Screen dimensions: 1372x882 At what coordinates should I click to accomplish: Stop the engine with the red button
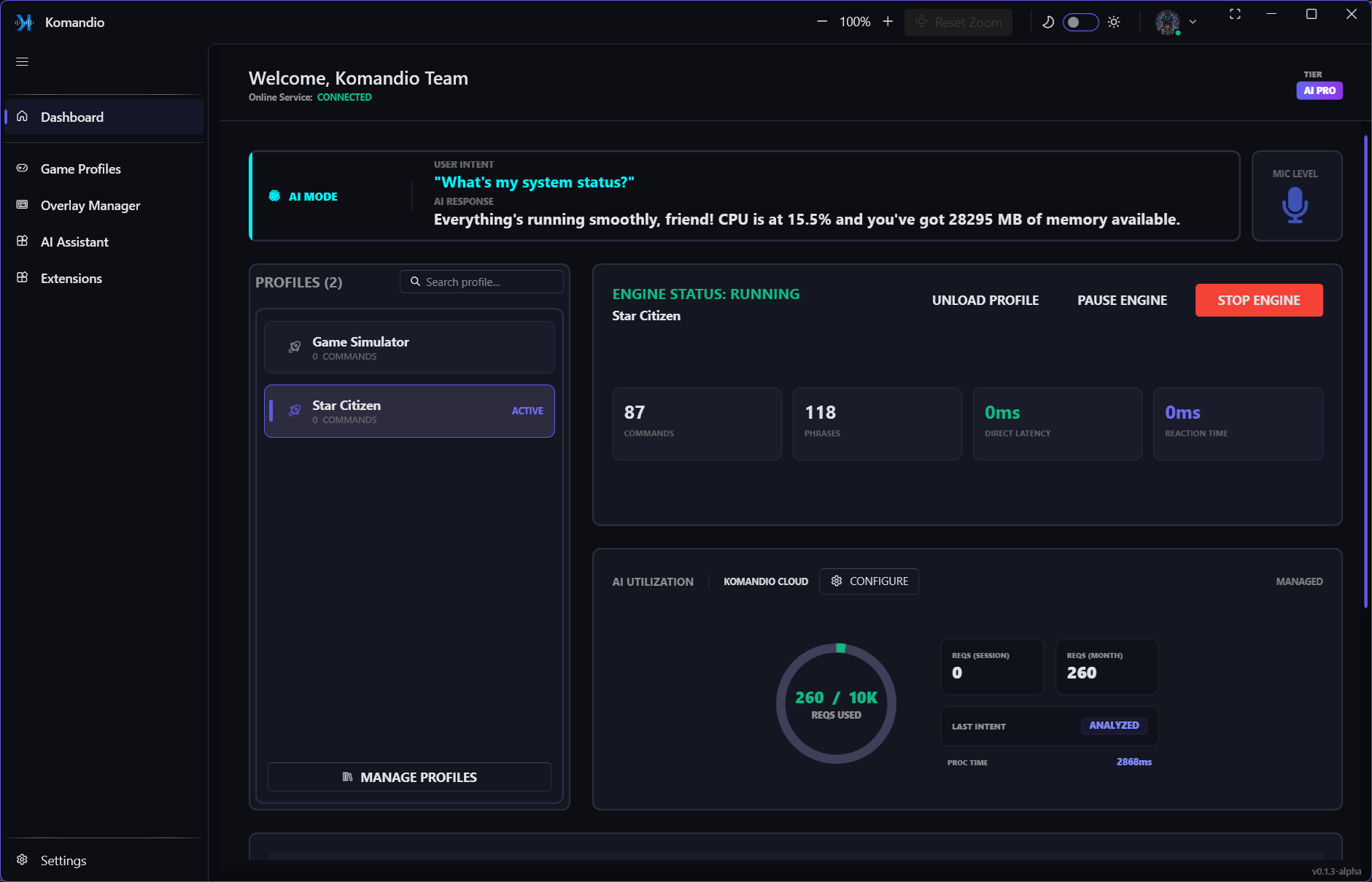(1258, 301)
